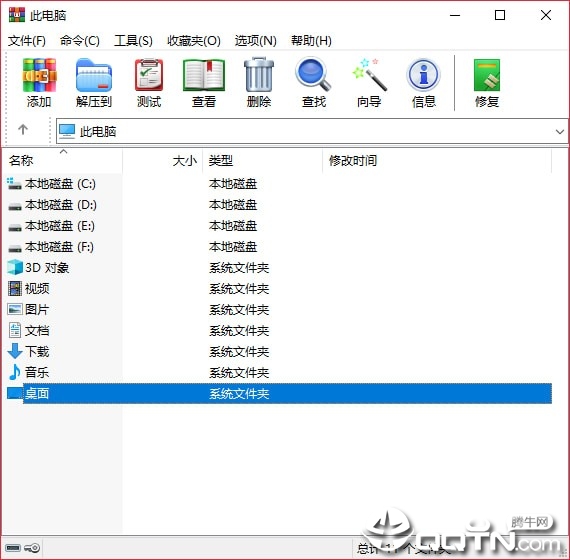
Task: Click the 音乐 music note icon
Action: coord(15,372)
